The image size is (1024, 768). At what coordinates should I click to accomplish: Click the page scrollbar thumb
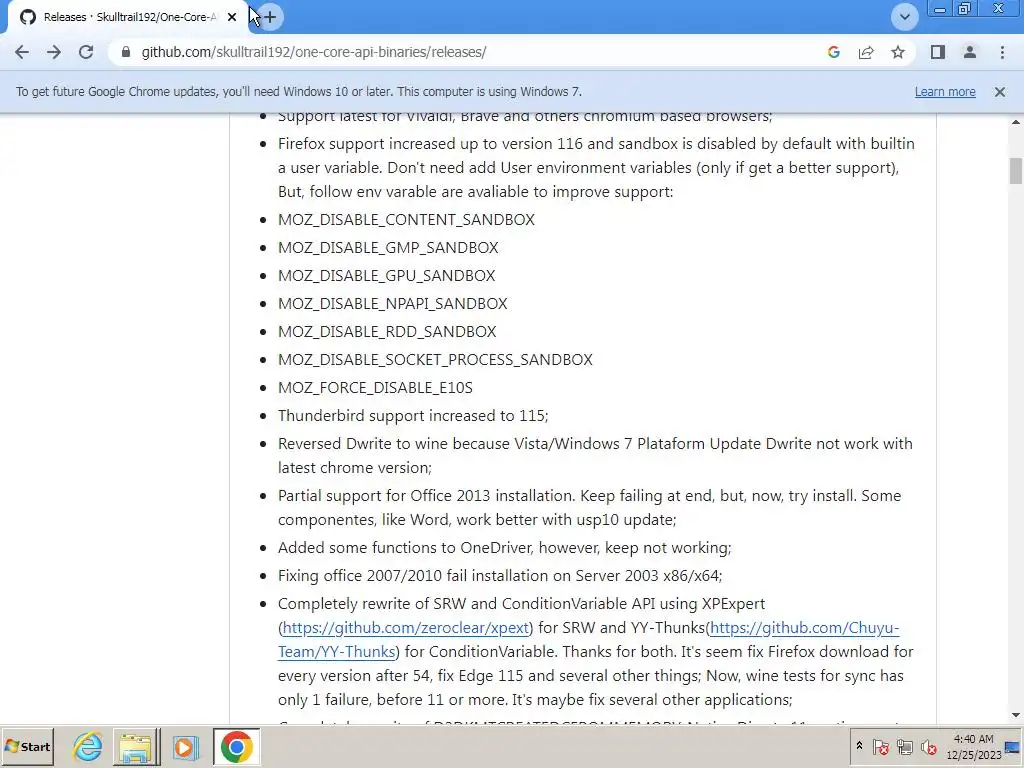[x=1015, y=171]
